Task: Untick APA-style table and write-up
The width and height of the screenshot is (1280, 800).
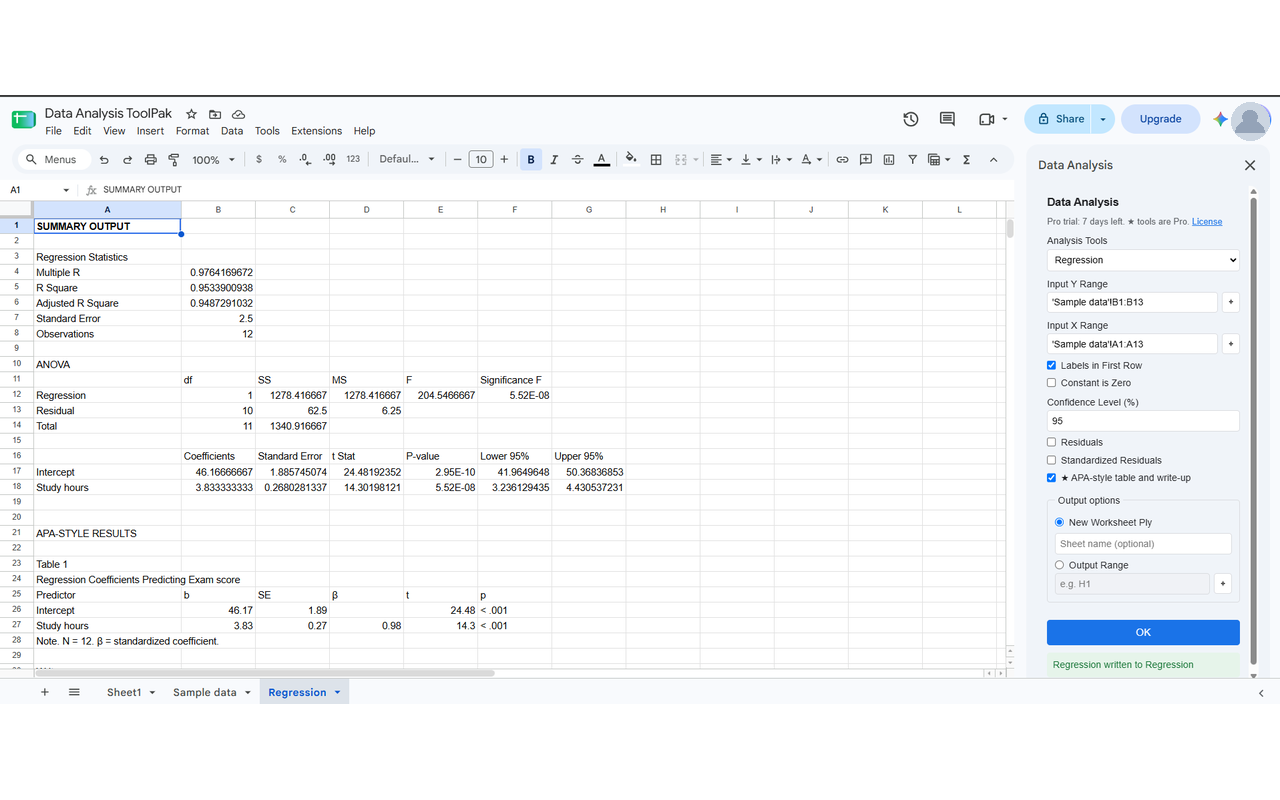Action: pos(1051,478)
